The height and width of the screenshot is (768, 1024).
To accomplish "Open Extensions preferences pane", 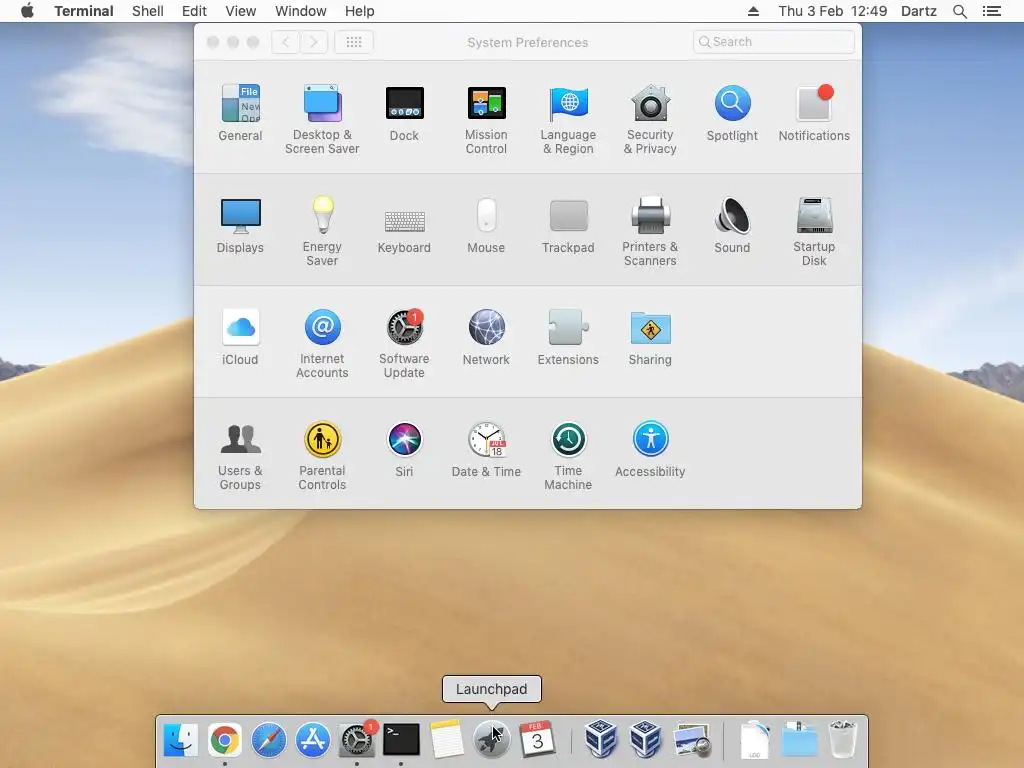I will point(568,337).
